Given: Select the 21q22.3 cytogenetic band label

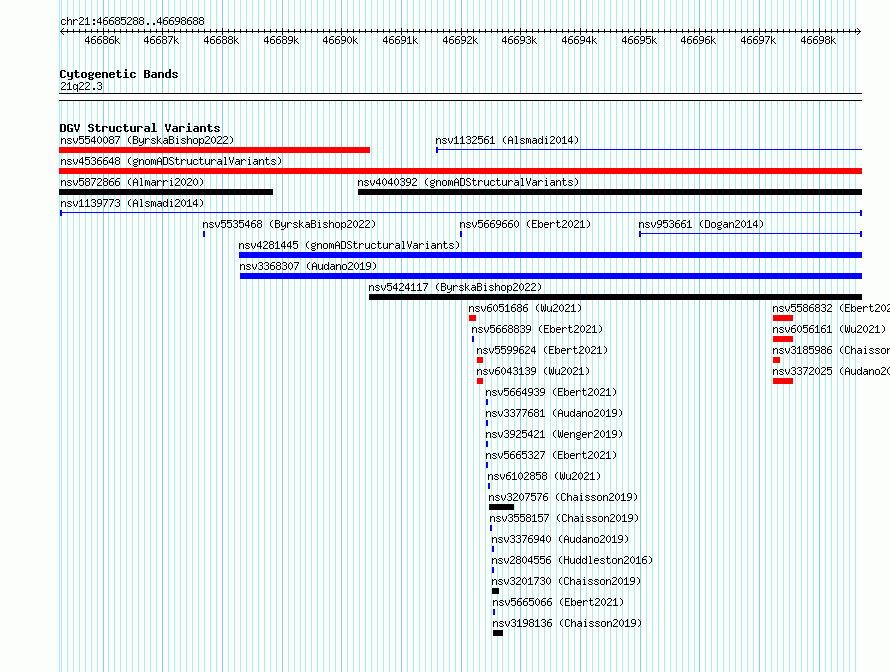Looking at the screenshot, I should click(81, 86).
